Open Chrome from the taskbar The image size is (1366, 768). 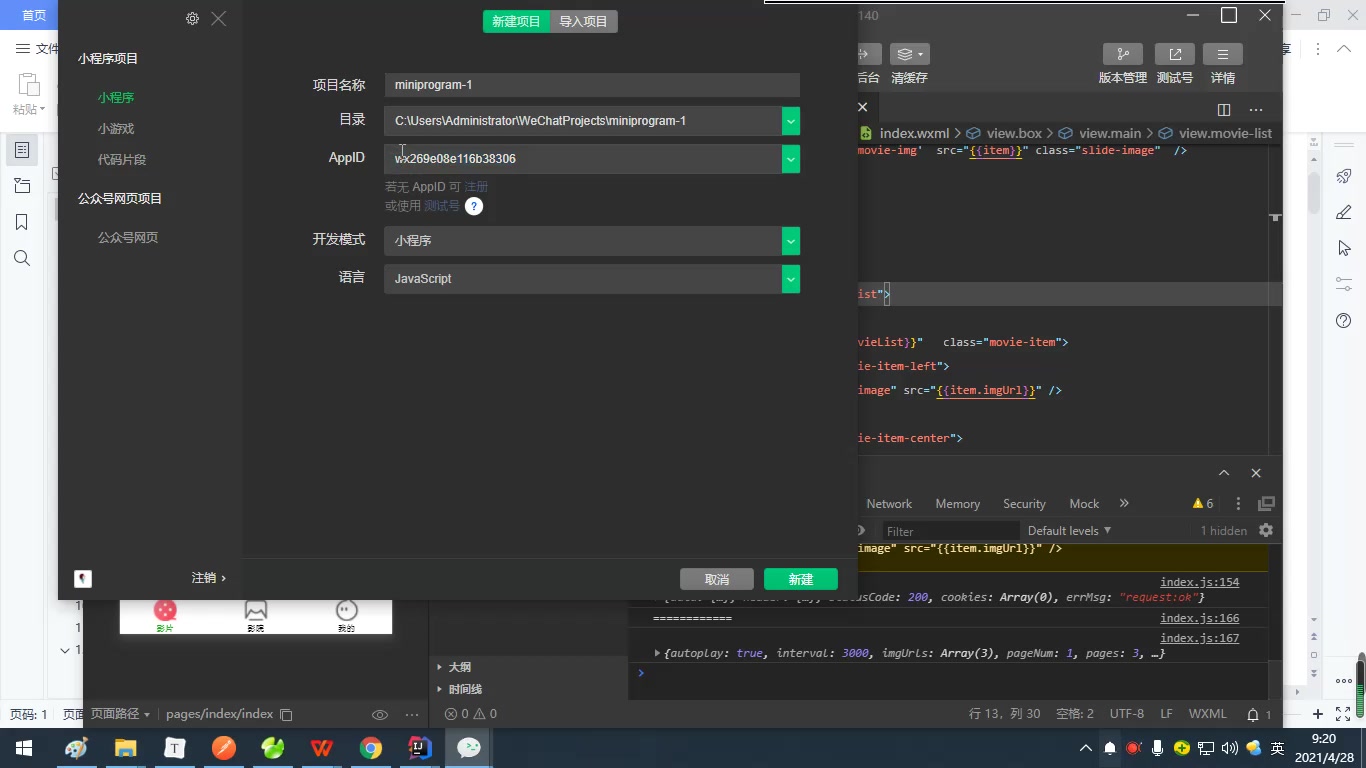[371, 748]
